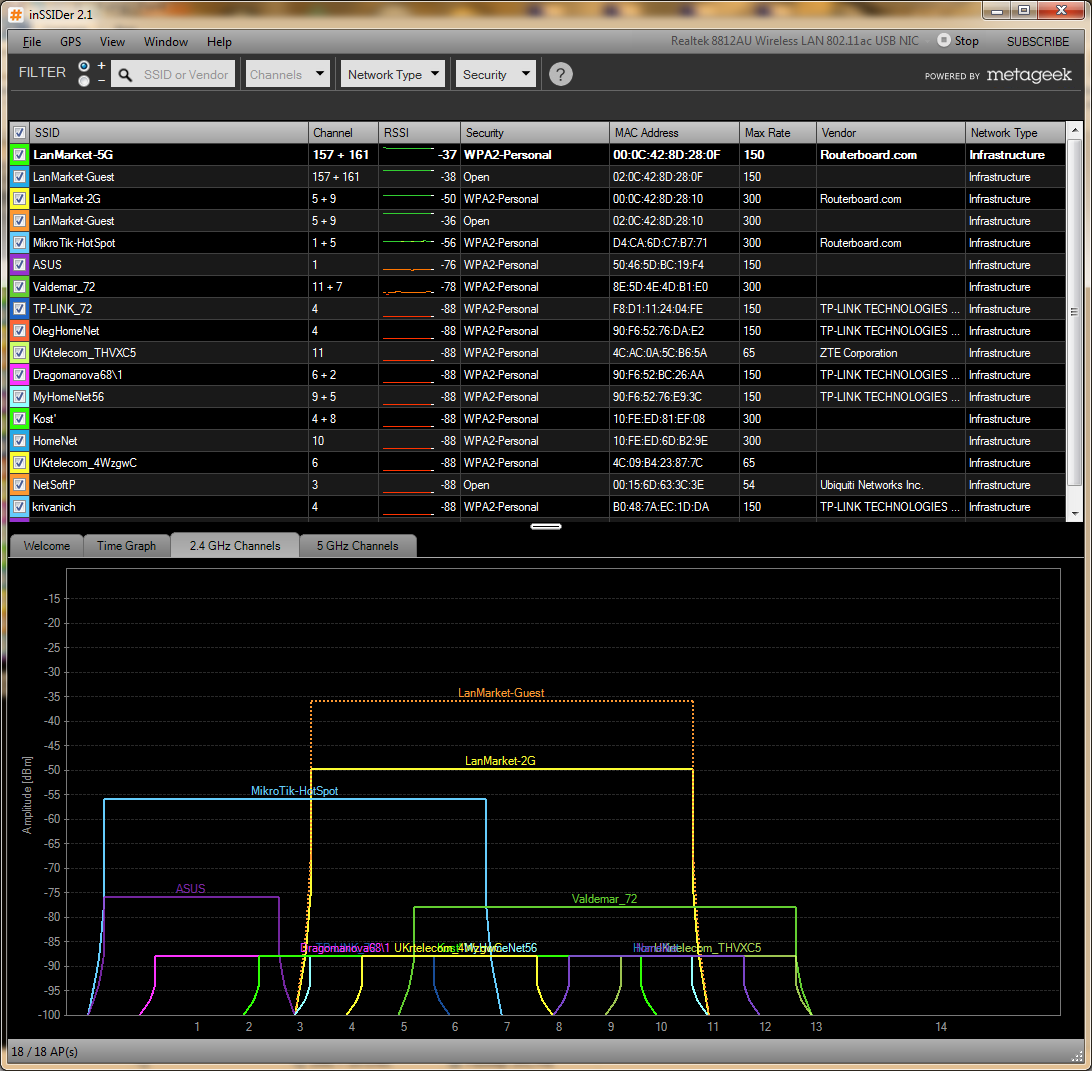1092x1071 pixels.
Task: Type in the SSID or Vendor field
Action: coord(186,75)
